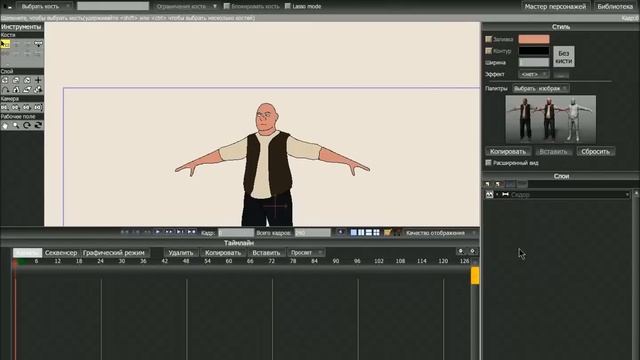Zoom out the timeline with the left zoom icon
Viewport: 640px width, 360px height.
coord(461,251)
